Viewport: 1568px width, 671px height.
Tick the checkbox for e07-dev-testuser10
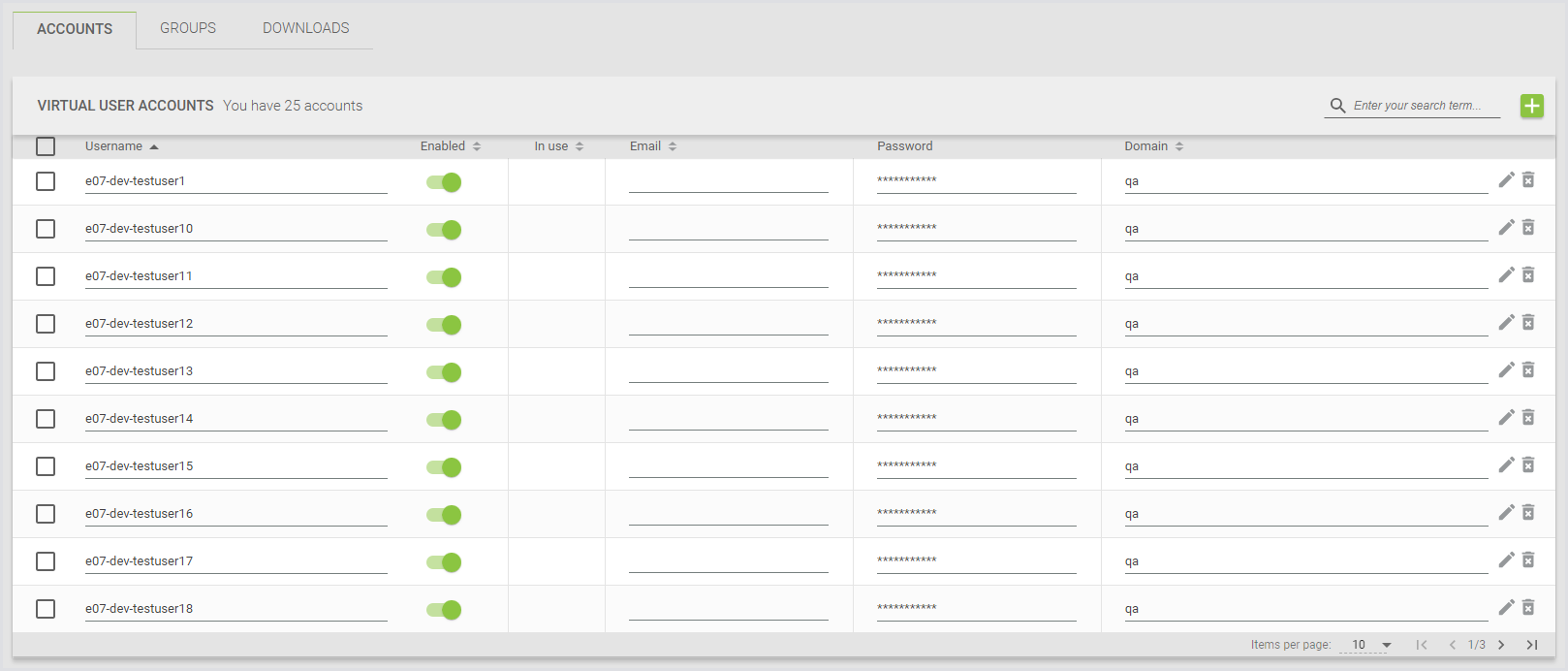(x=46, y=229)
